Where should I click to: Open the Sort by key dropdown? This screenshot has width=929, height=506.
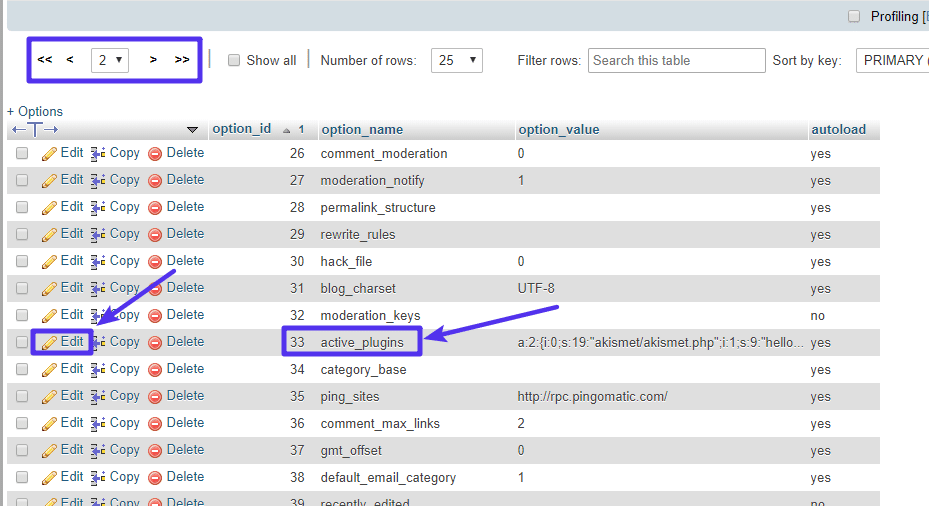coord(892,60)
